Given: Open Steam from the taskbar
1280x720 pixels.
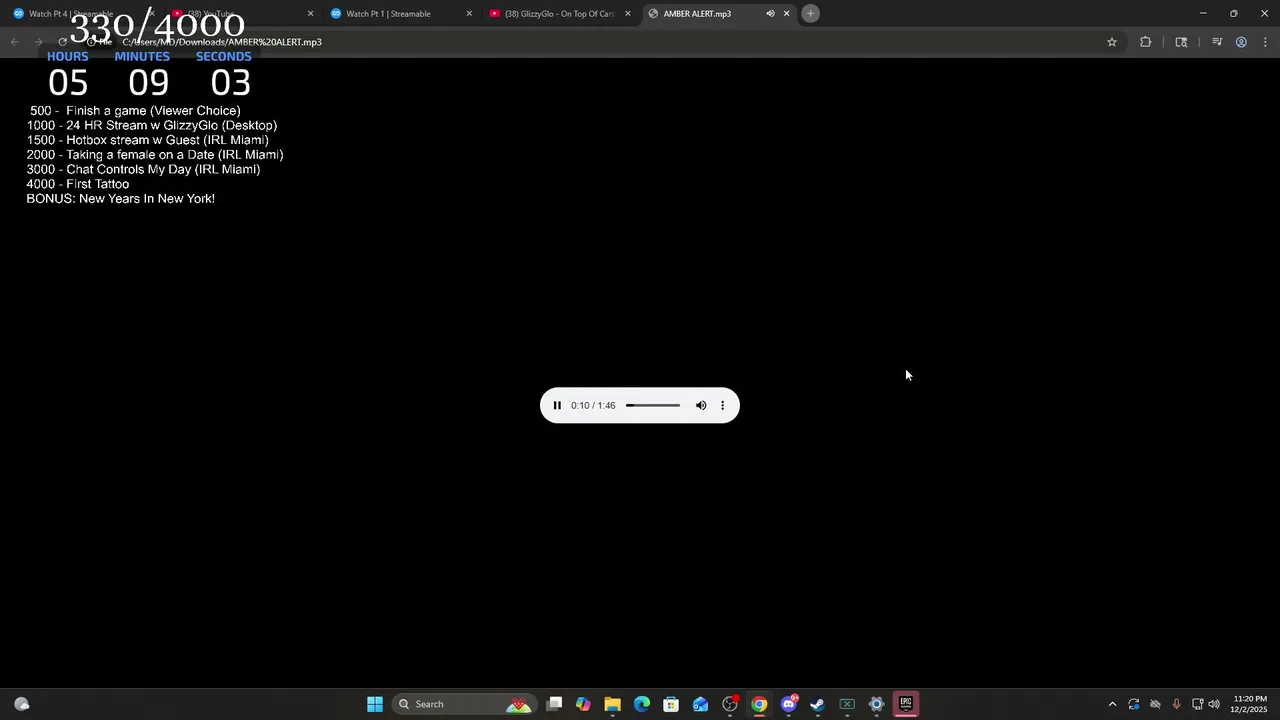Looking at the screenshot, I should pos(817,704).
